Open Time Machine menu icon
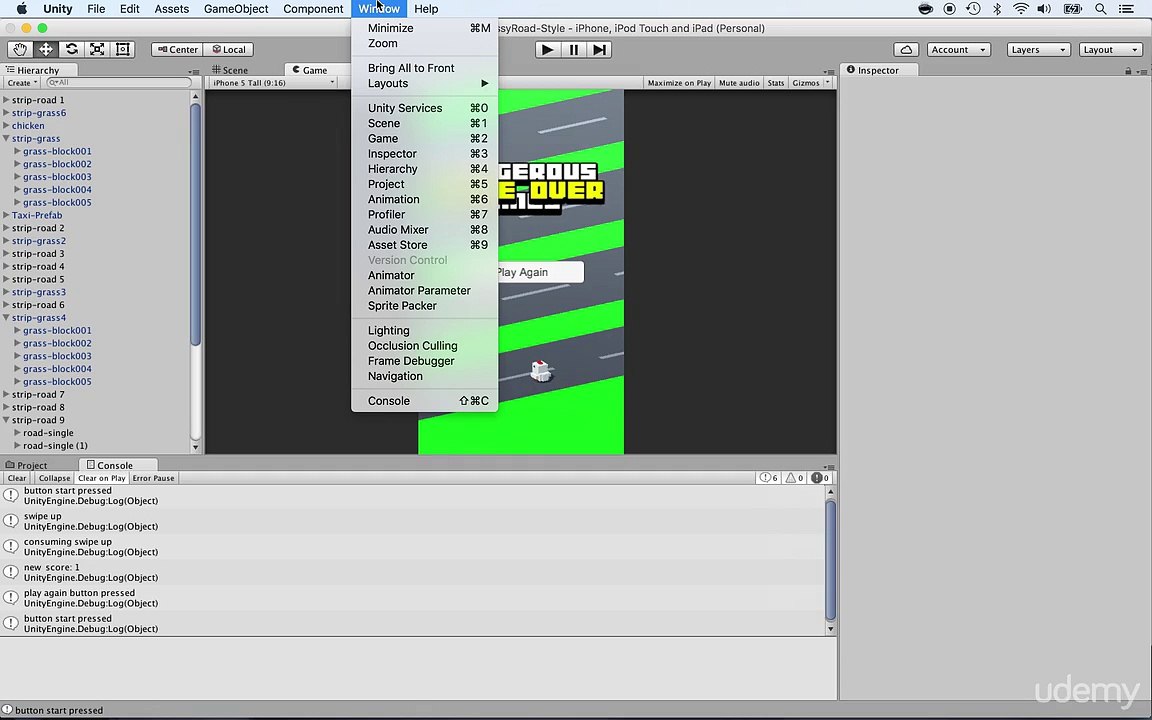This screenshot has height=720, width=1152. click(x=973, y=9)
